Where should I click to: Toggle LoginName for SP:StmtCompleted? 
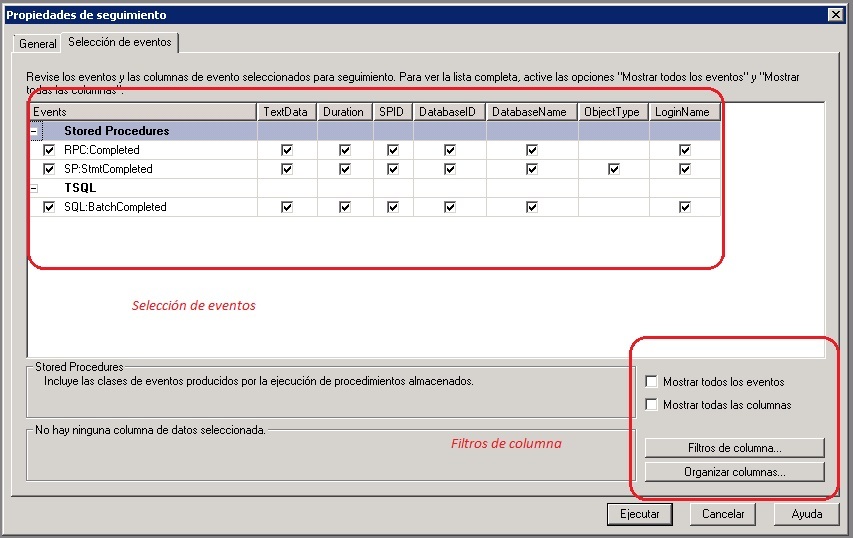685,169
